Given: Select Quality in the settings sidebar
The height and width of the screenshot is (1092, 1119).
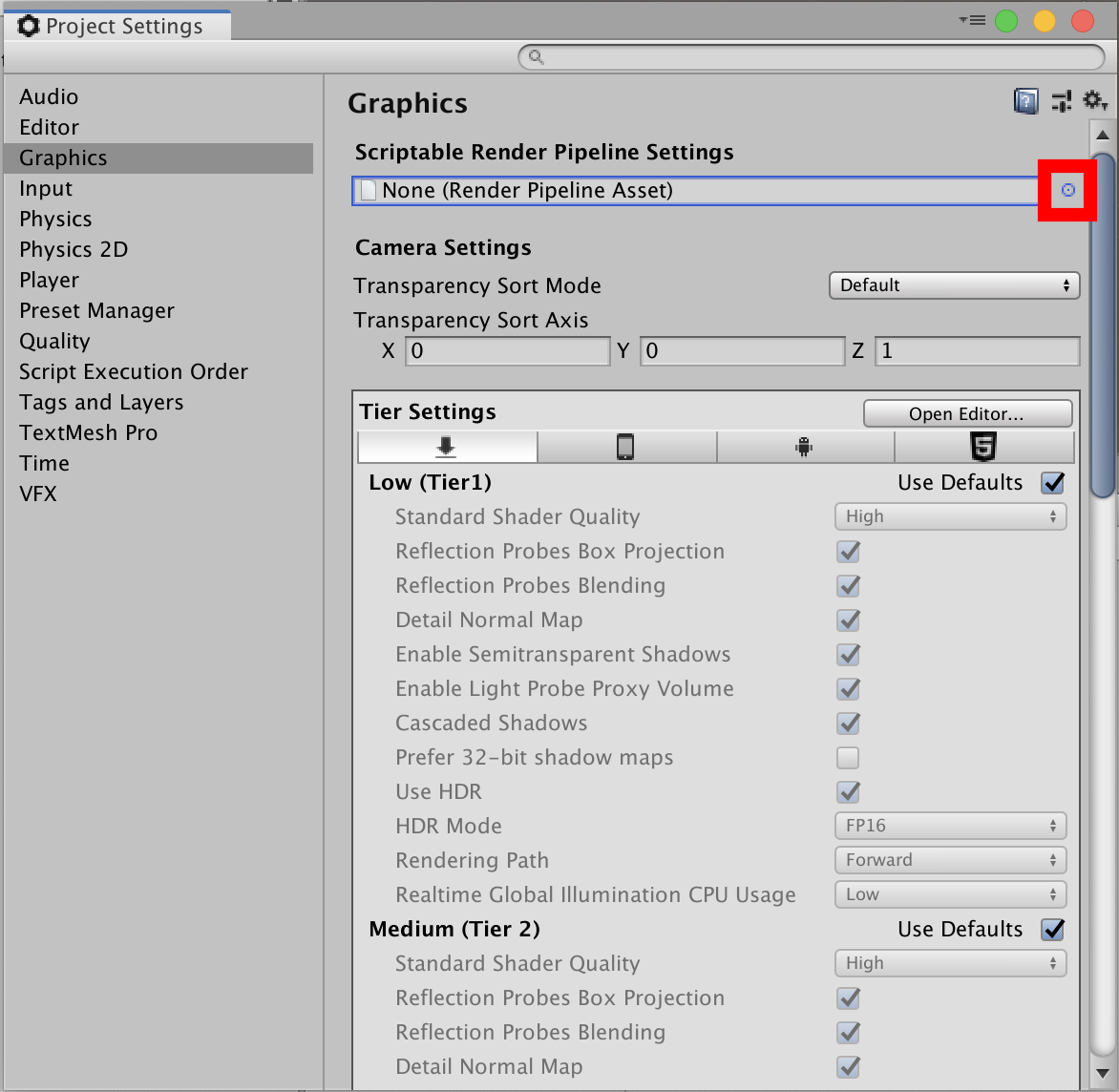Looking at the screenshot, I should coord(54,342).
